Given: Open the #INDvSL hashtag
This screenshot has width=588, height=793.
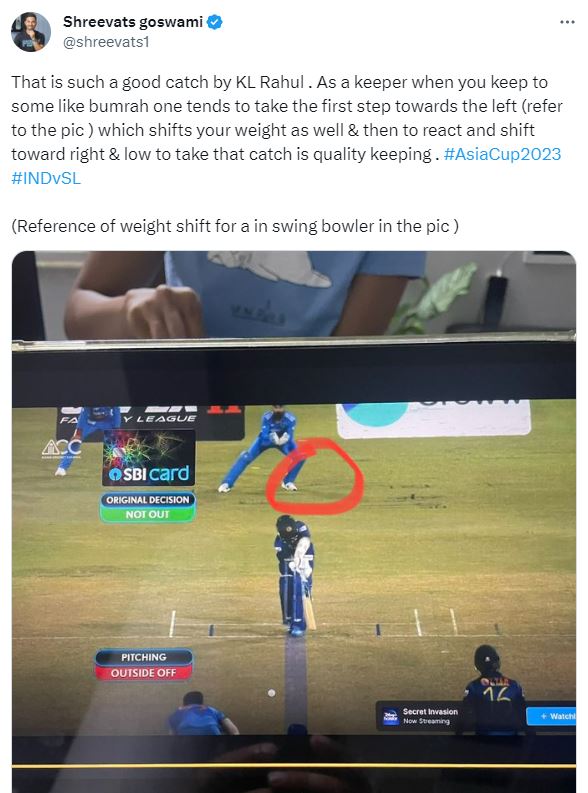Looking at the screenshot, I should point(46,178).
